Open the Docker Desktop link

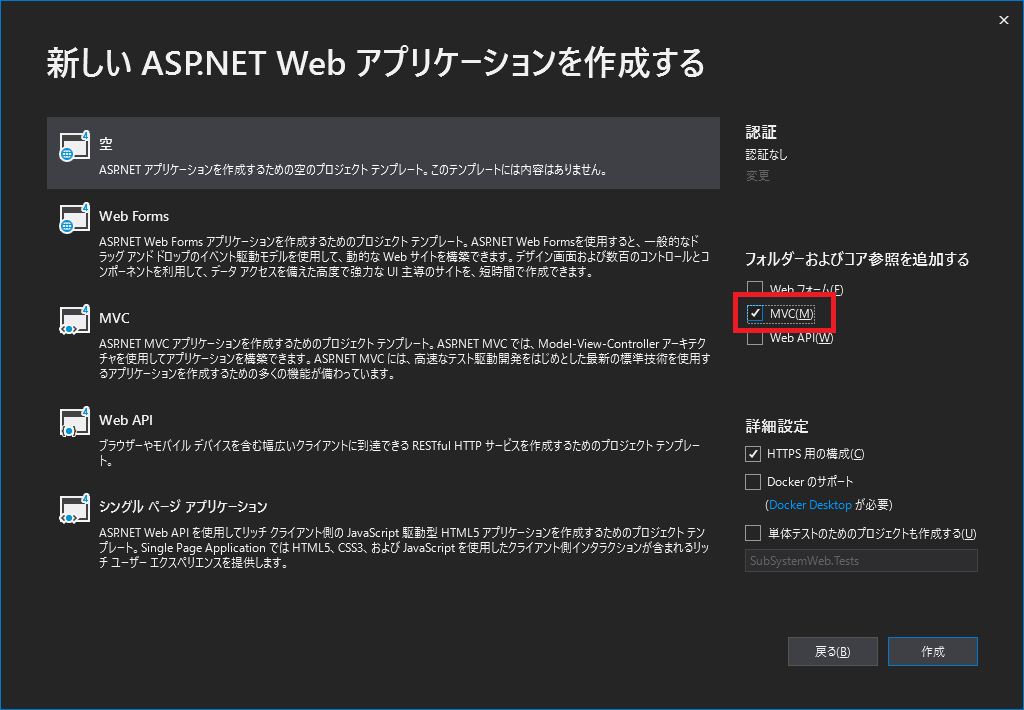pos(810,505)
